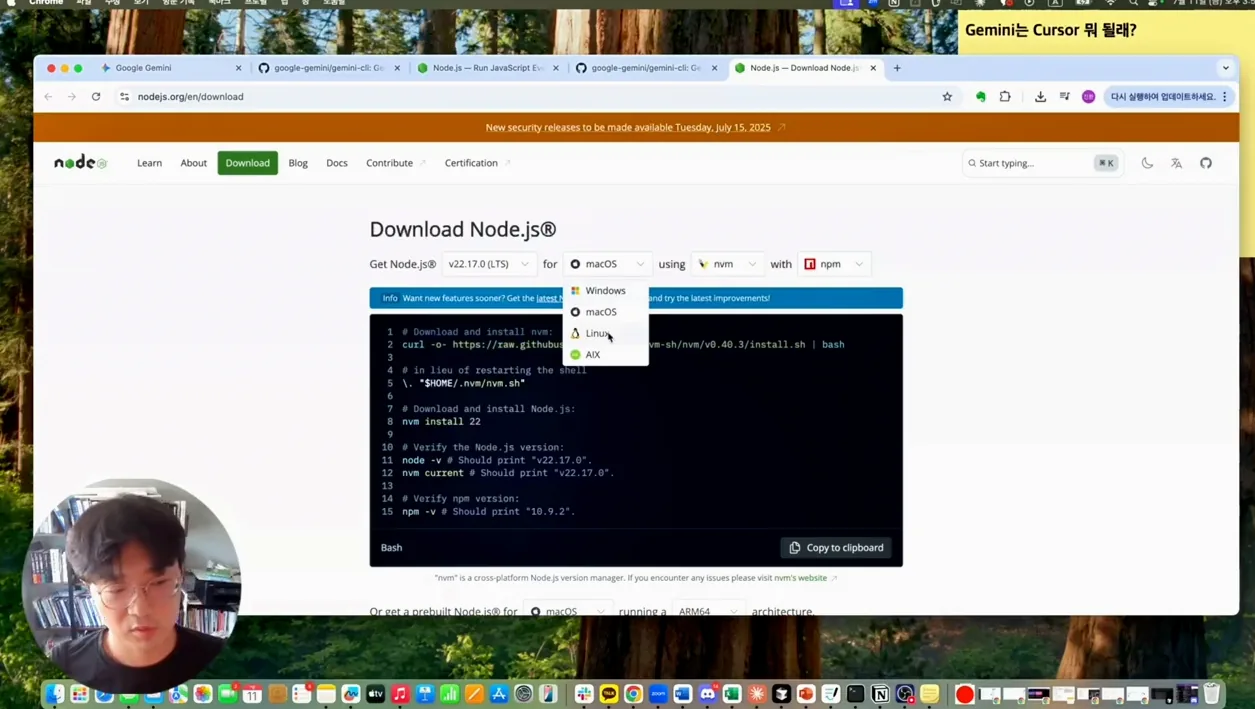Choose AIX from the OS list
The image size is (1255, 709).
(606, 354)
